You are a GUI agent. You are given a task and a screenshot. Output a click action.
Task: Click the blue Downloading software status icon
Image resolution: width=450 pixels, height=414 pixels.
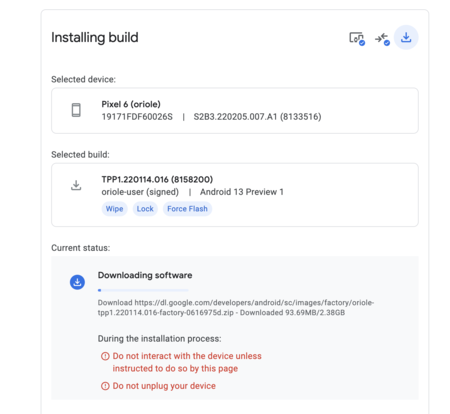[x=77, y=282]
